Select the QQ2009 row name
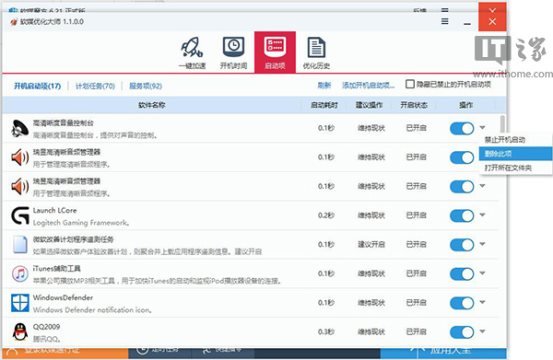 pyautogui.click(x=46, y=327)
